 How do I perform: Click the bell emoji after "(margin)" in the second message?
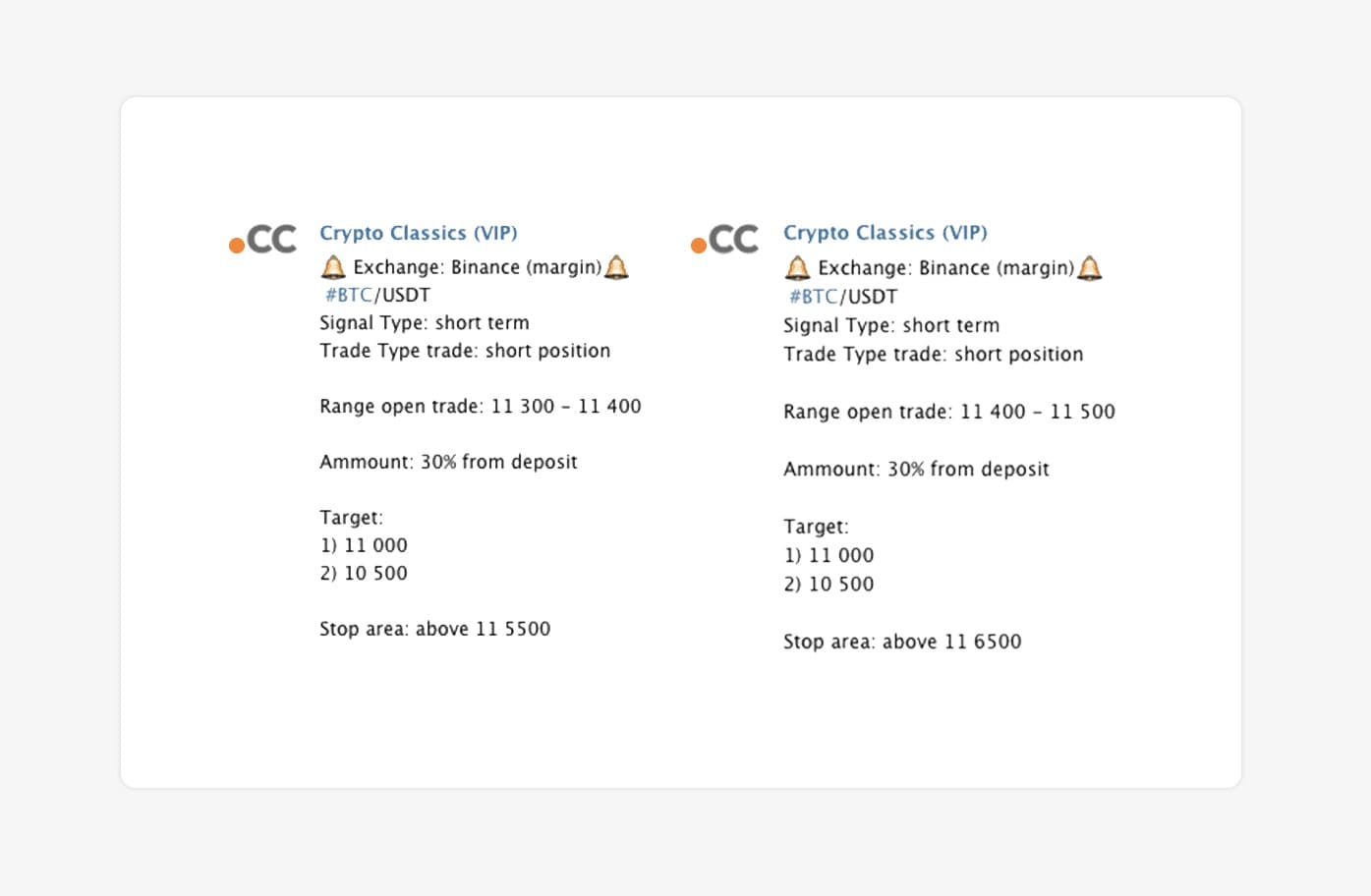pyautogui.click(x=1089, y=268)
